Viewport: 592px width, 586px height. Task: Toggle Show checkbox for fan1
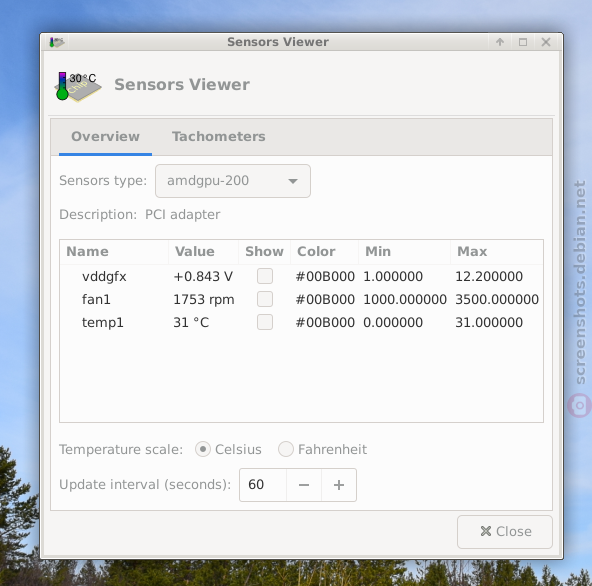pyautogui.click(x=265, y=299)
